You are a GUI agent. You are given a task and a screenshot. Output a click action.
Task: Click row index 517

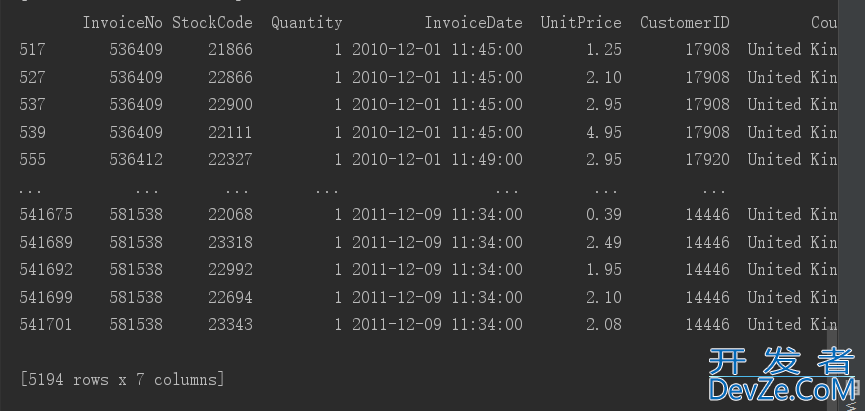pyautogui.click(x=32, y=49)
